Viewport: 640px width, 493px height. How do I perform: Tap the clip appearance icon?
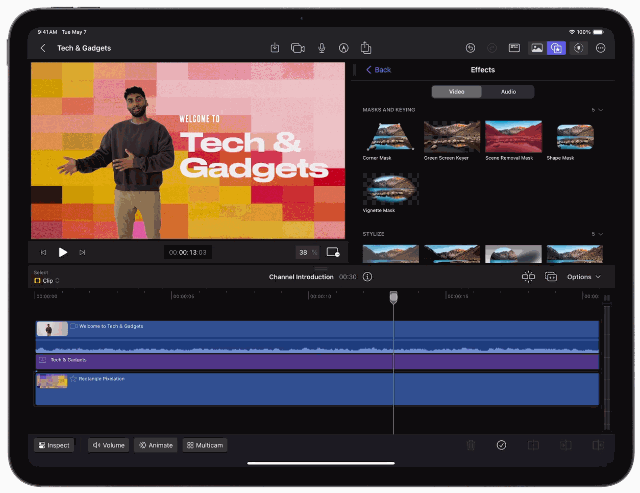click(551, 277)
